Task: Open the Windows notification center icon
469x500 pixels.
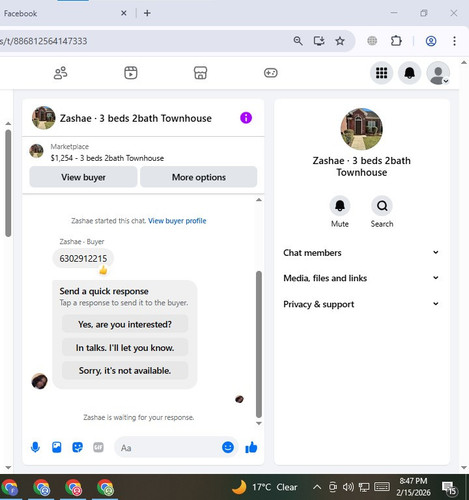Action: pos(449,488)
